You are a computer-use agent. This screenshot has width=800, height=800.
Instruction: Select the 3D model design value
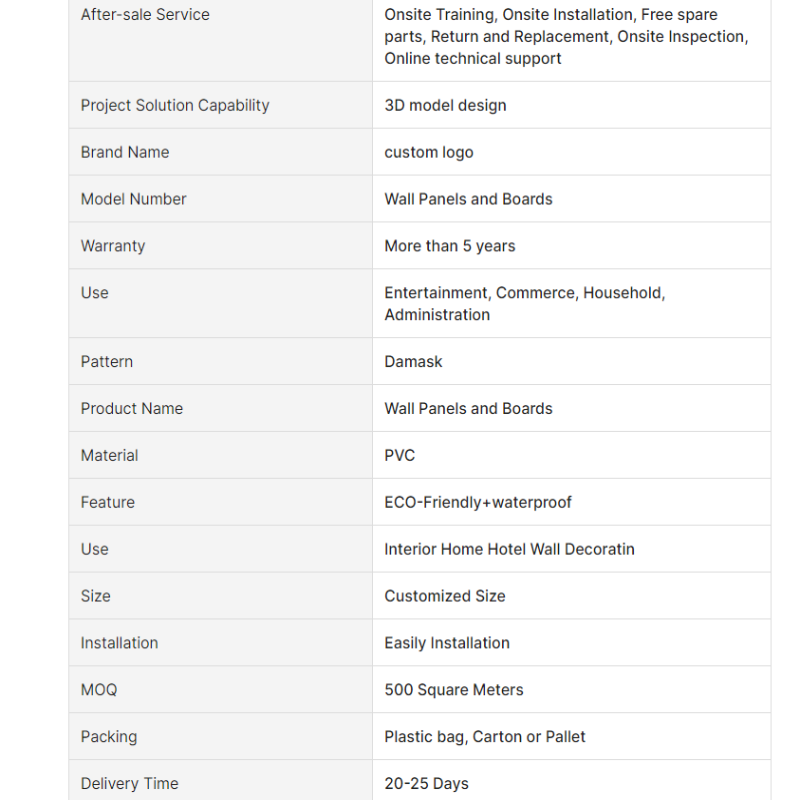[445, 106]
